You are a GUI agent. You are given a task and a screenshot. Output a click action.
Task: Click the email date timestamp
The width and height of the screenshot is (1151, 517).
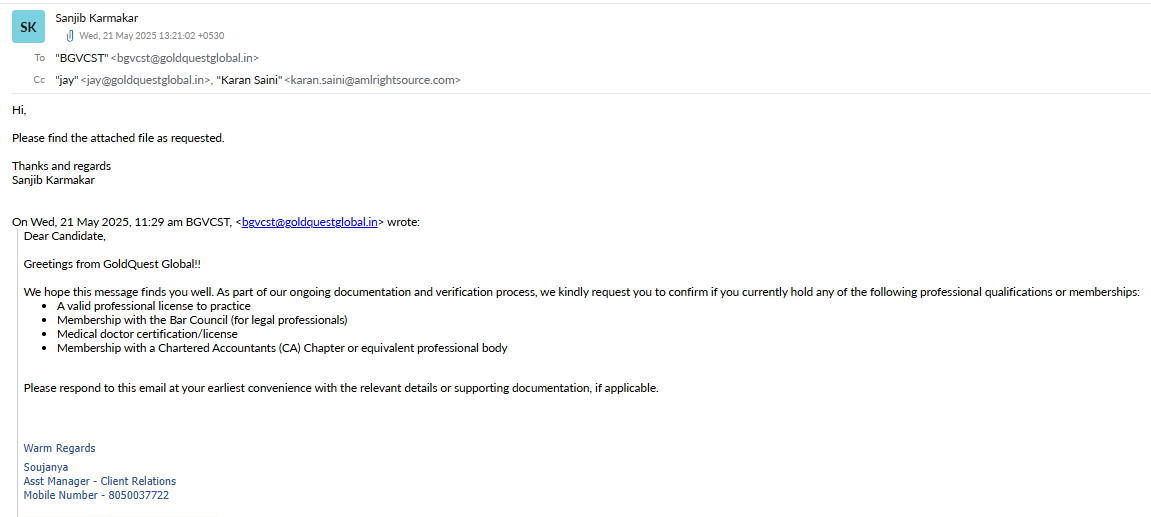click(x=152, y=36)
